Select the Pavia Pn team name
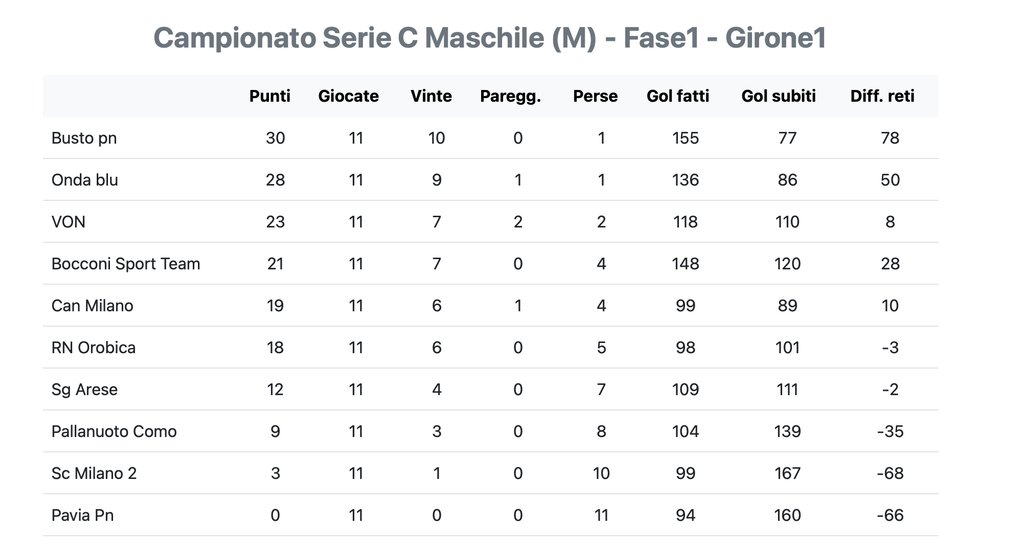The height and width of the screenshot is (550, 1024). [x=83, y=516]
